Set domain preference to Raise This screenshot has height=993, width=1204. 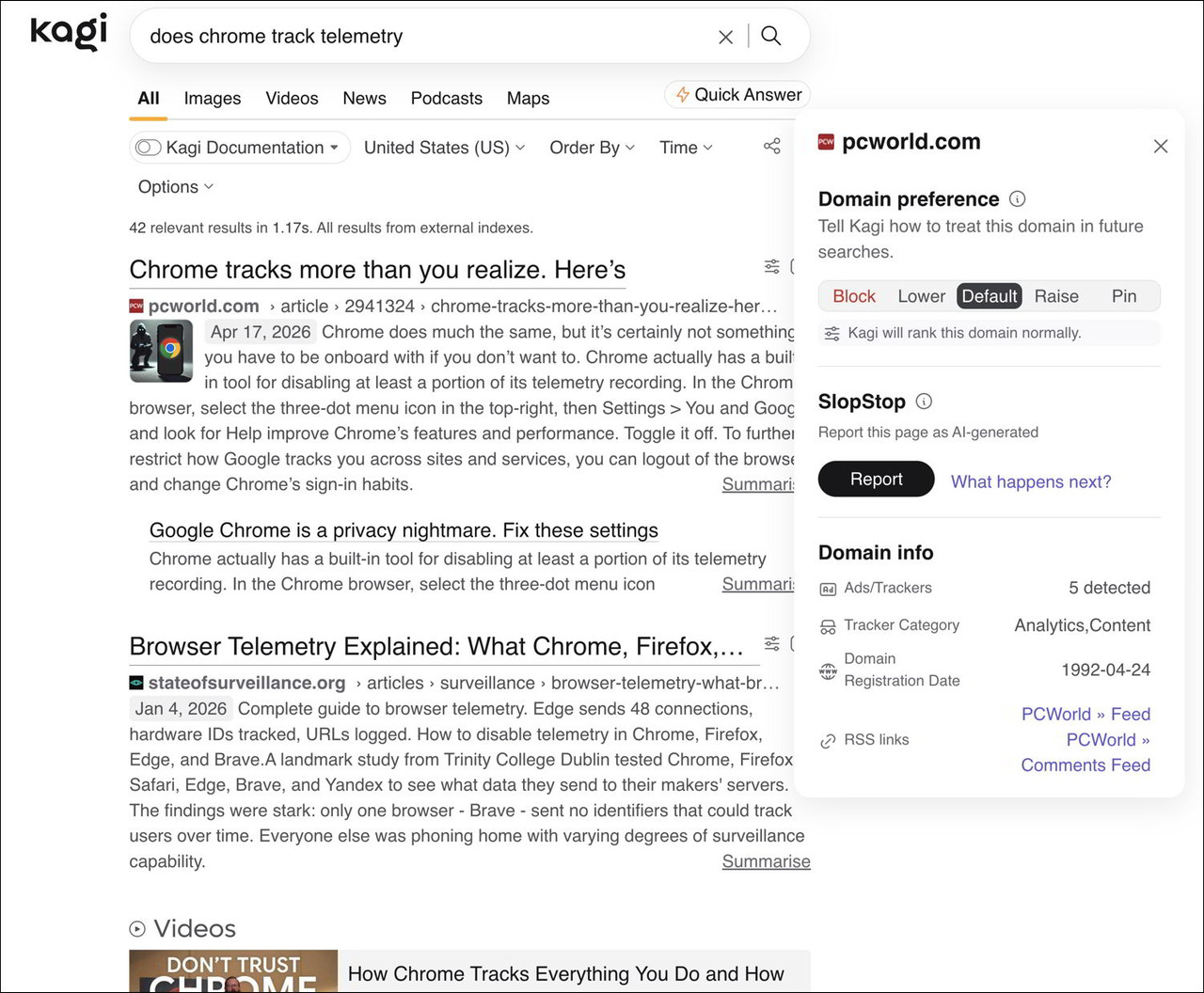click(x=1056, y=296)
